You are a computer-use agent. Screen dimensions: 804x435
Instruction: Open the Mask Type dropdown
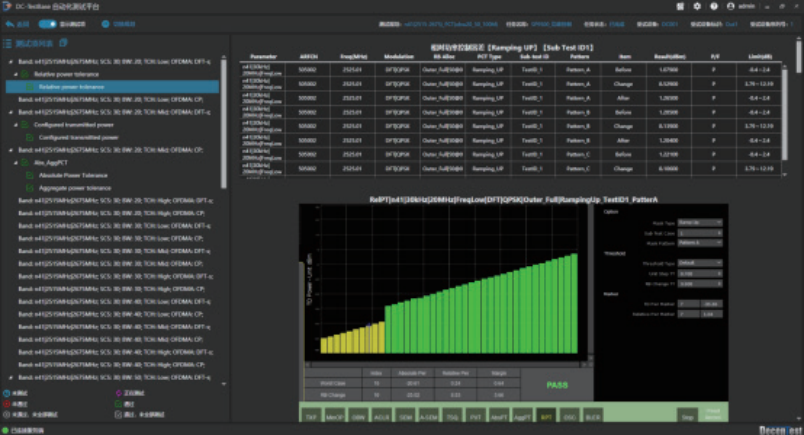pyautogui.click(x=700, y=223)
